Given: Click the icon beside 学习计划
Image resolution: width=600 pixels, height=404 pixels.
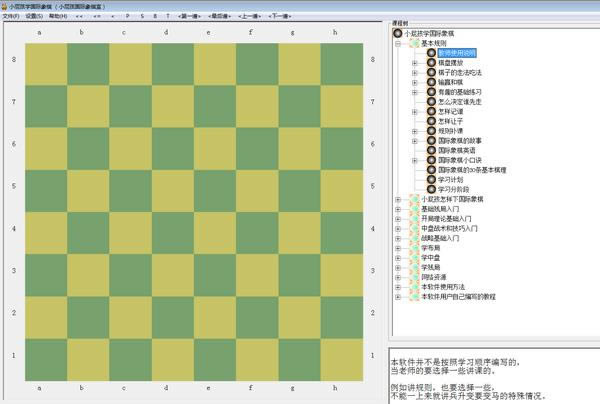Looking at the screenshot, I should pos(431,179).
